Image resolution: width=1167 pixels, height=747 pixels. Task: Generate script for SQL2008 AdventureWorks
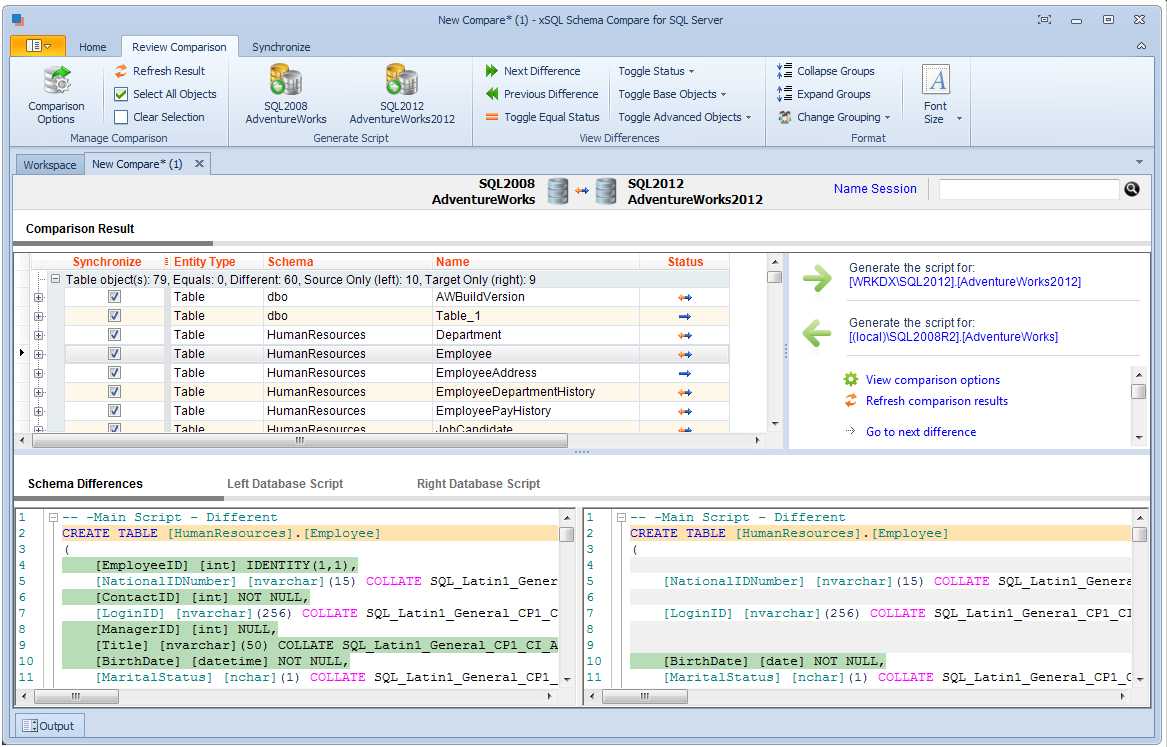[286, 95]
